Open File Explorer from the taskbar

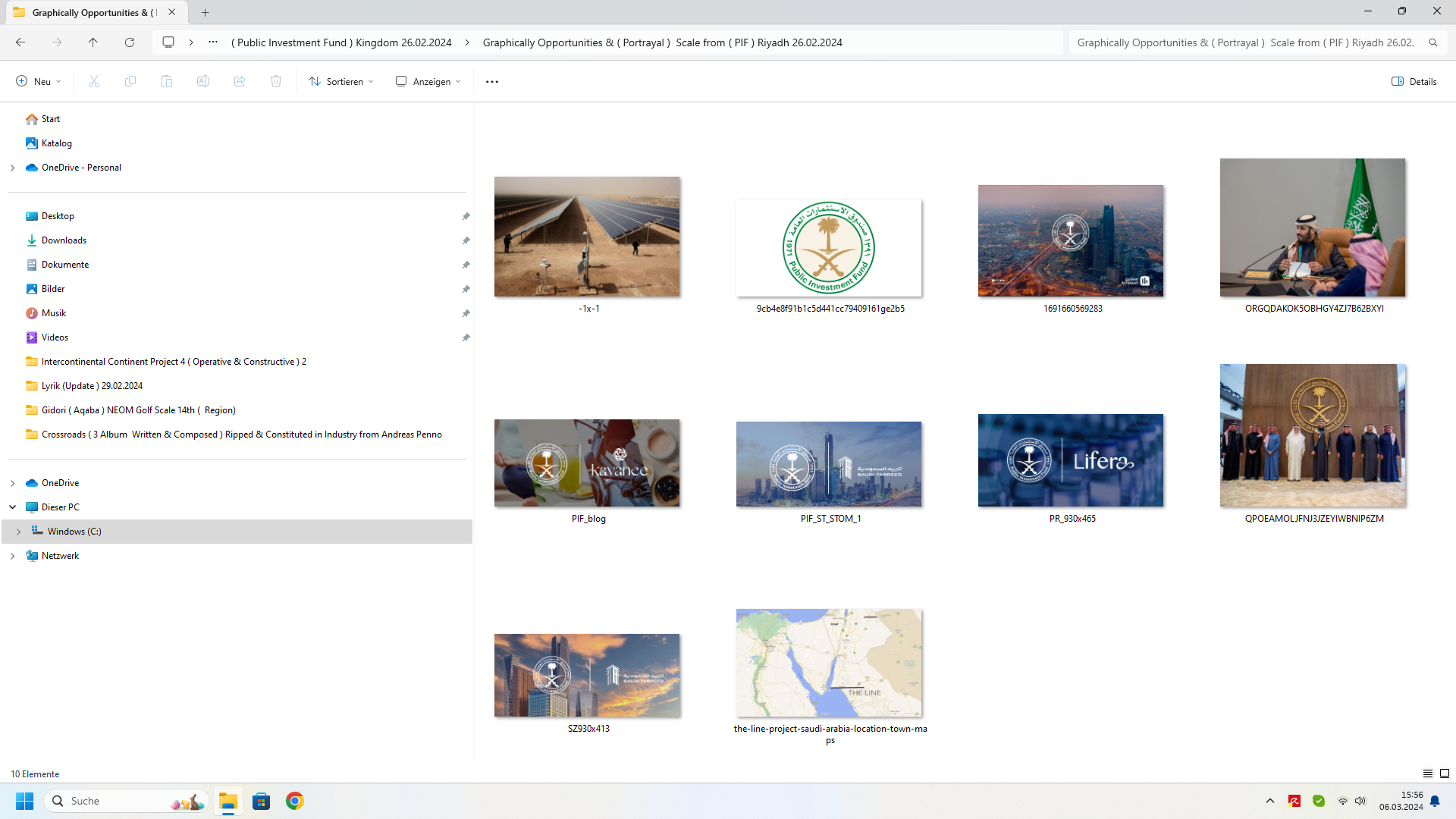pos(228,801)
